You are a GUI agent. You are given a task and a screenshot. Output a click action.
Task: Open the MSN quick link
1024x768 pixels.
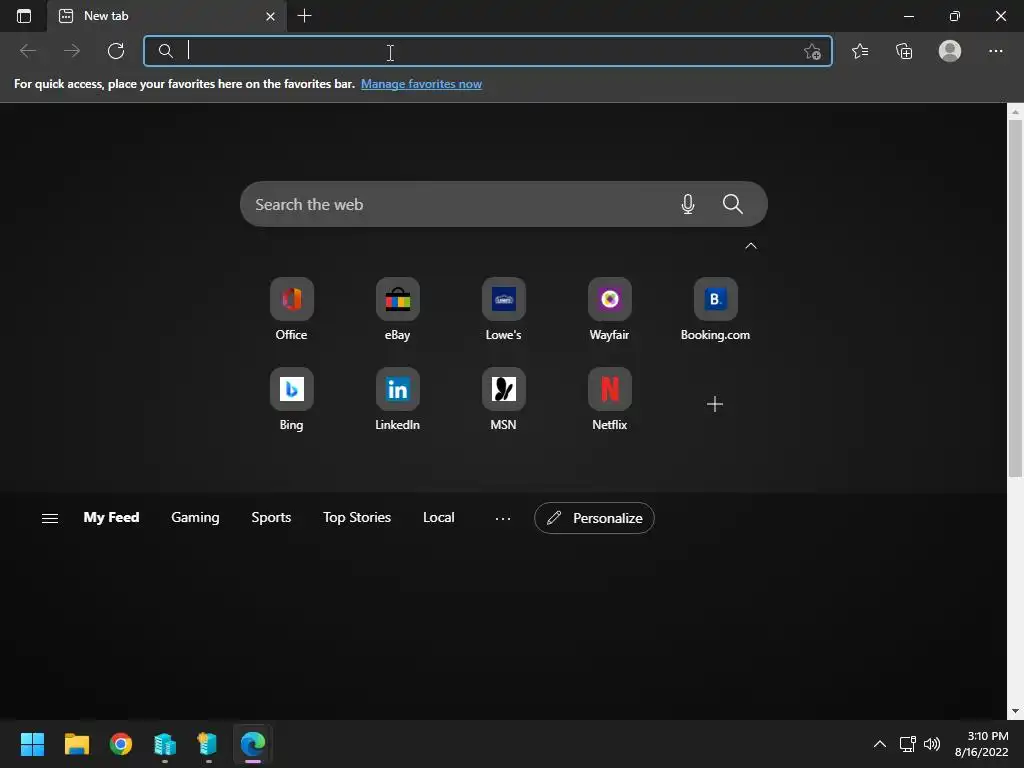504,399
